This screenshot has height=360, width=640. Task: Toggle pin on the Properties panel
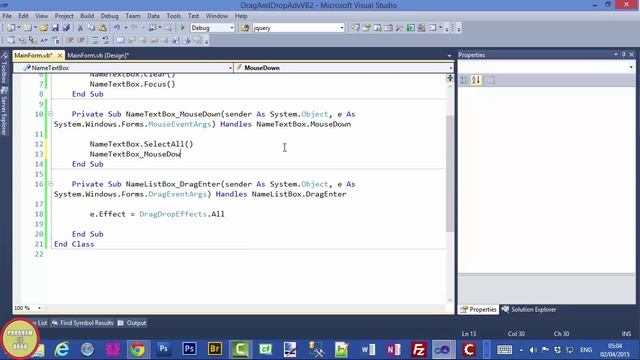coord(623,54)
